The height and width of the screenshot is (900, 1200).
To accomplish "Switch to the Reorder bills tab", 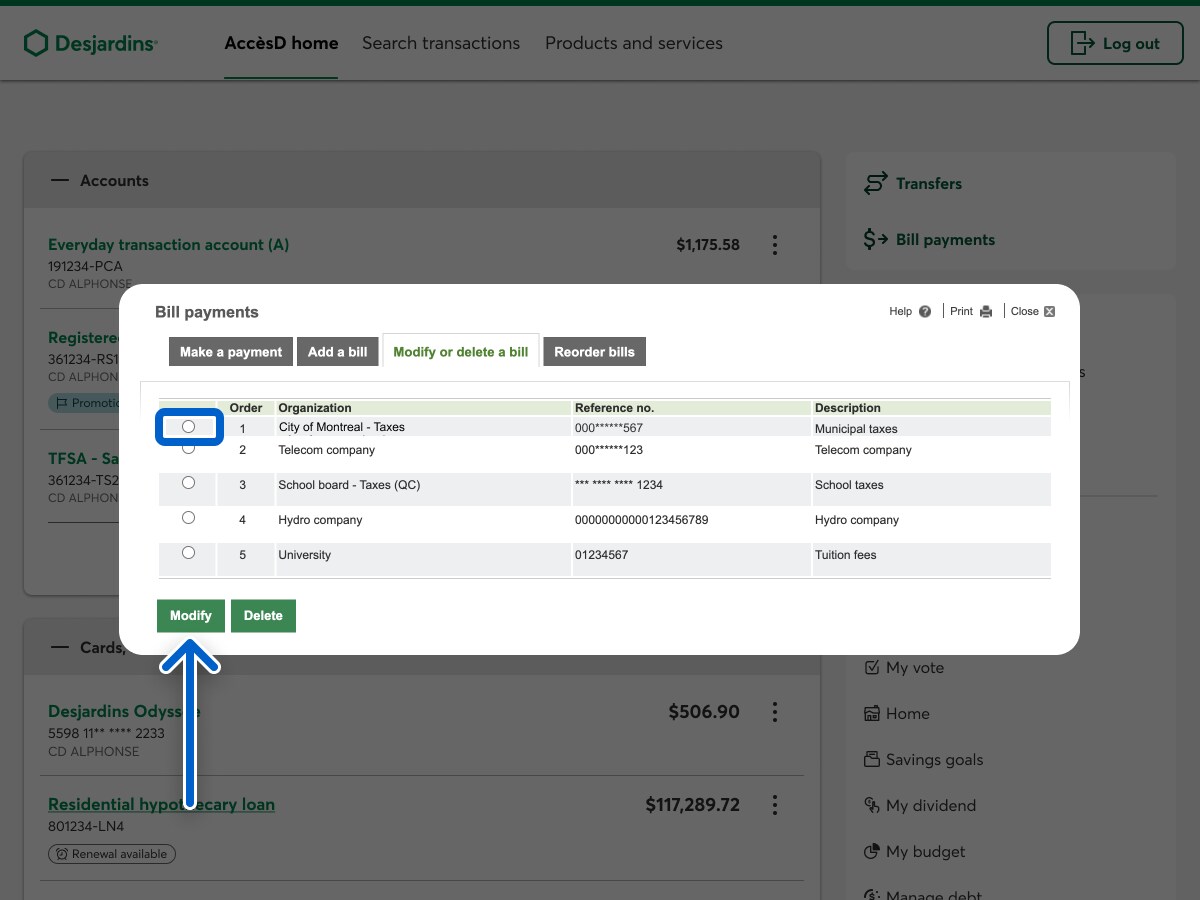I will [x=594, y=352].
